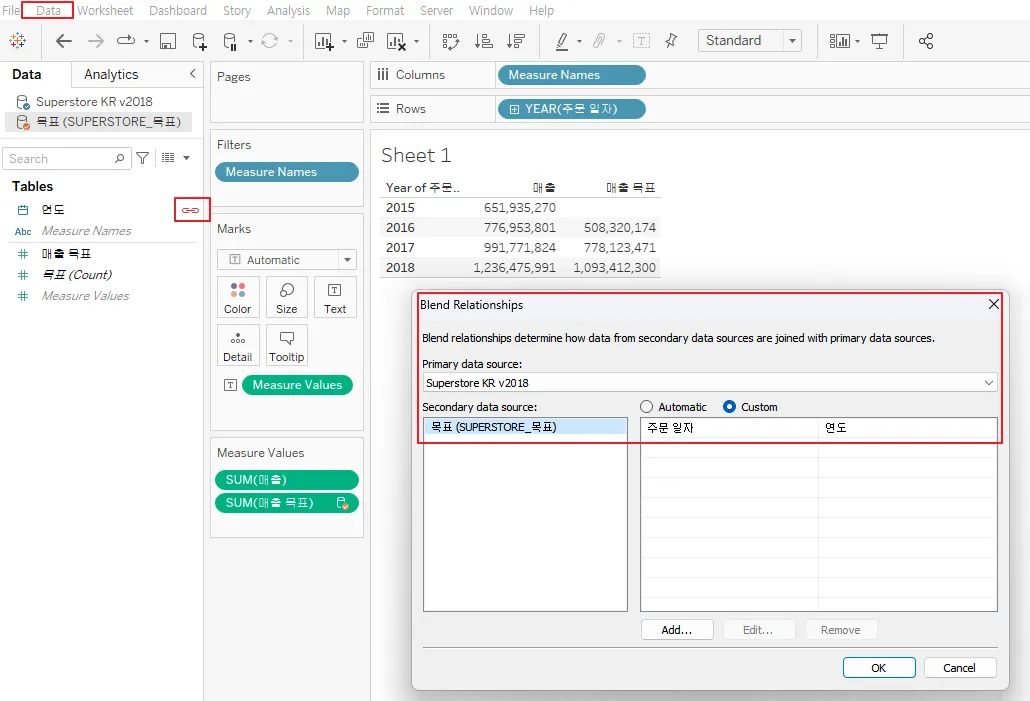Add a new data source via toolbar
Image resolution: width=1030 pixels, height=701 pixels.
point(199,41)
